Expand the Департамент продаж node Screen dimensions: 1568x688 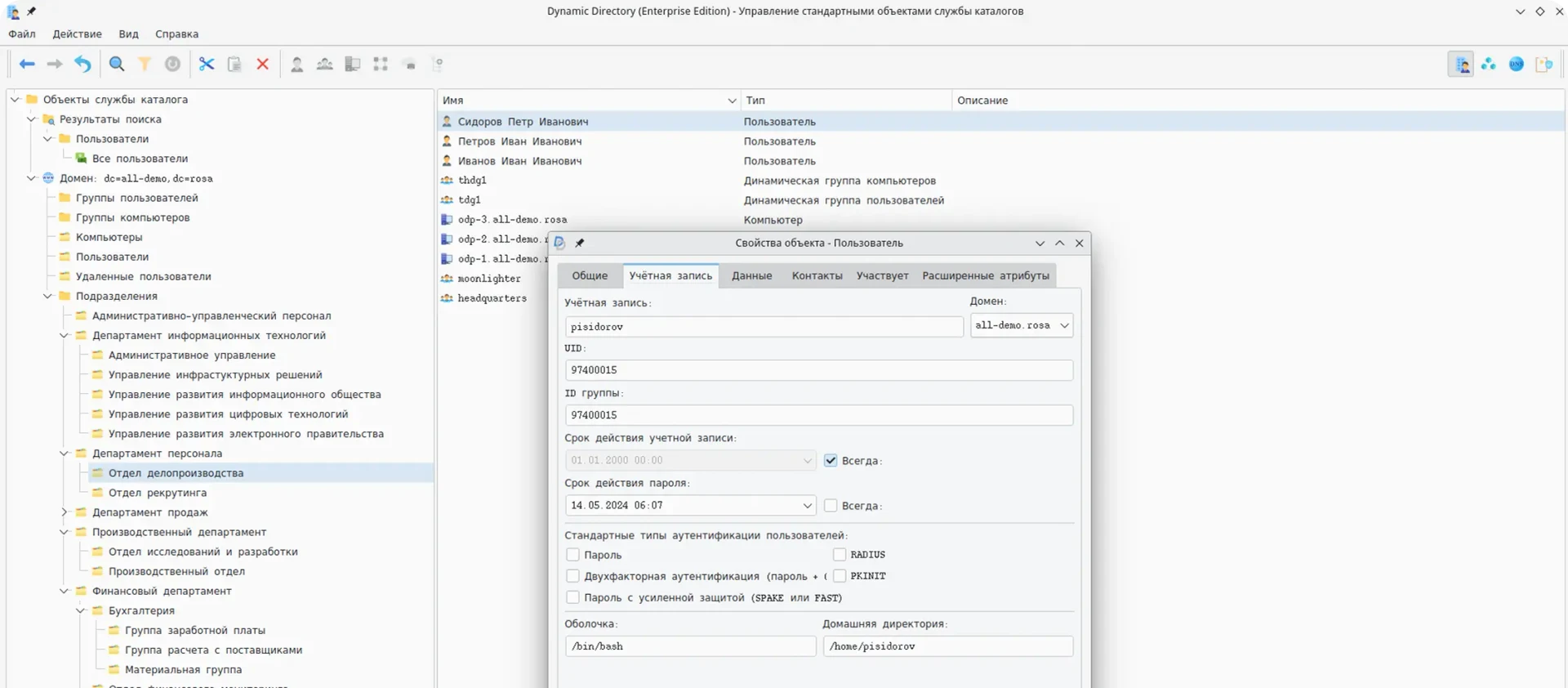coord(64,512)
